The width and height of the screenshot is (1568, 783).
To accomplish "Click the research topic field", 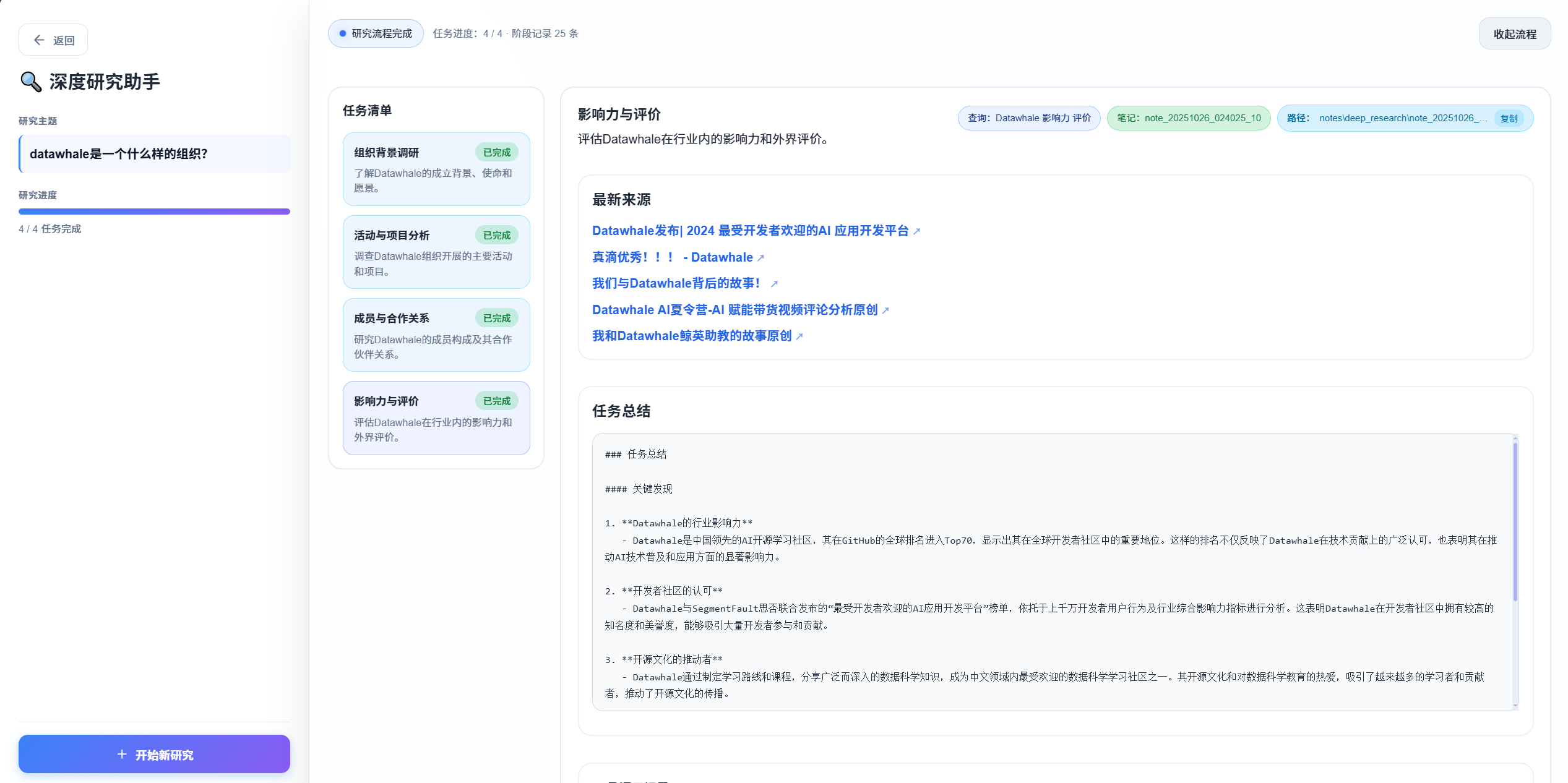I will click(x=155, y=154).
